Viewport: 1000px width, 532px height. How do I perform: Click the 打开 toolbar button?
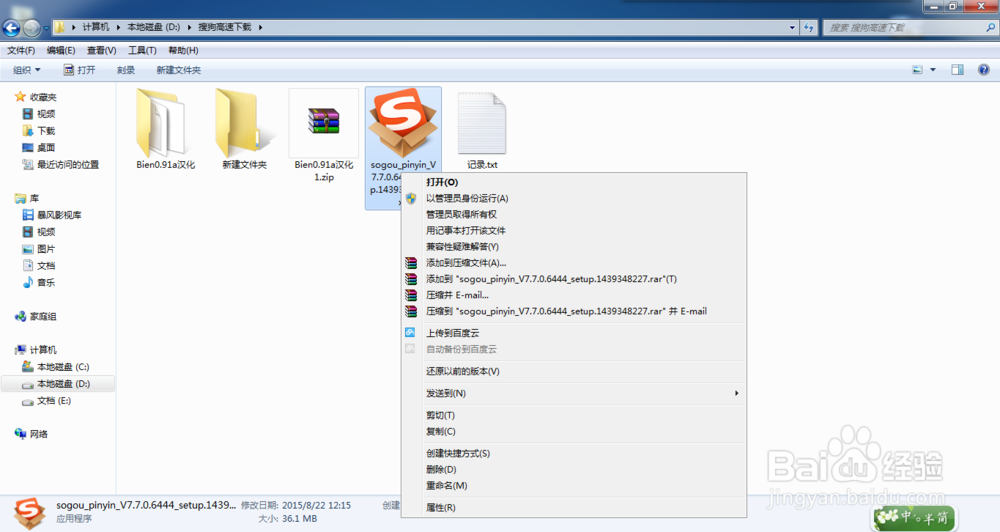click(79, 70)
